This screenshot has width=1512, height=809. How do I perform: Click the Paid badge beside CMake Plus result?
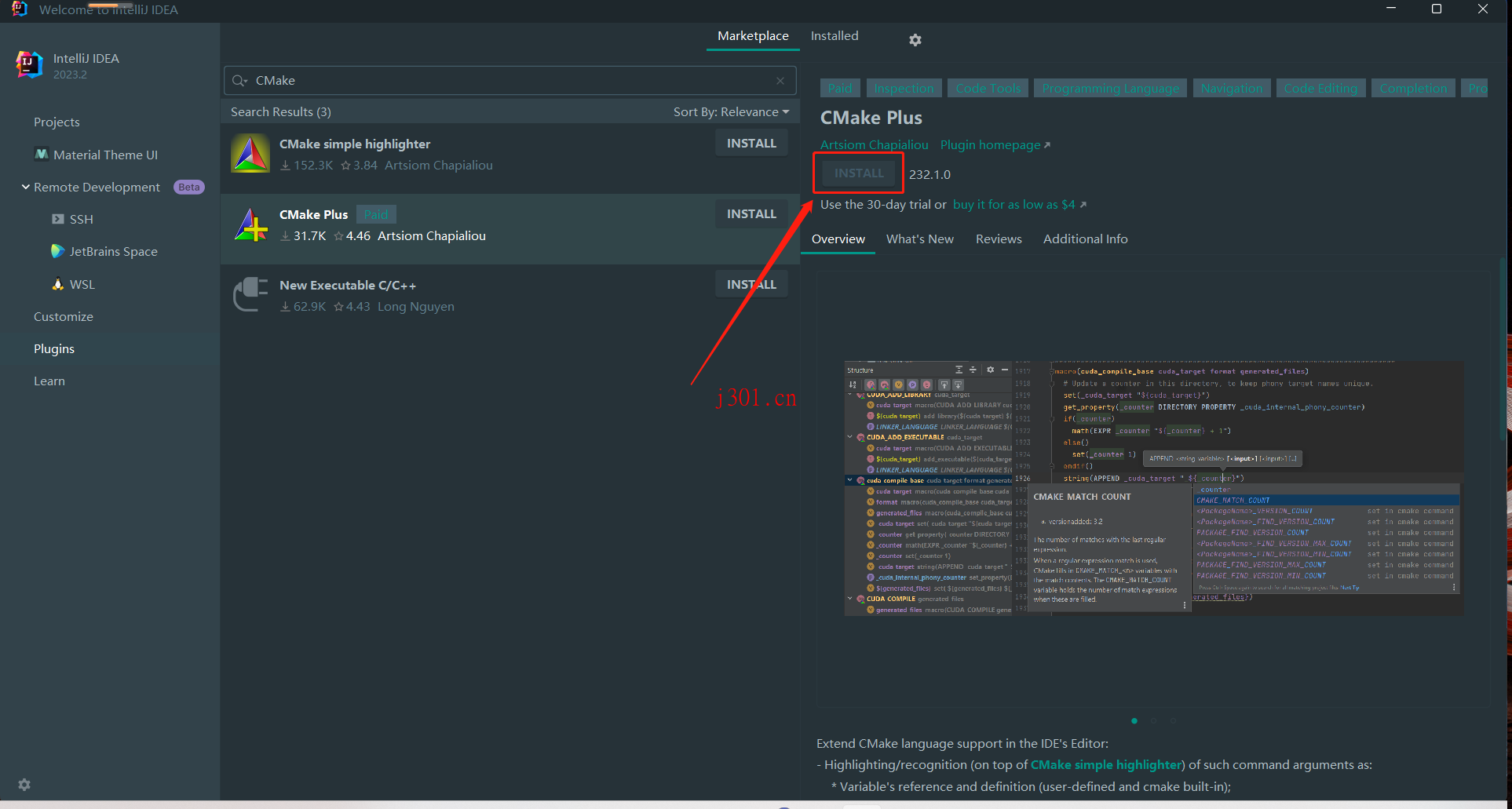pyautogui.click(x=376, y=214)
